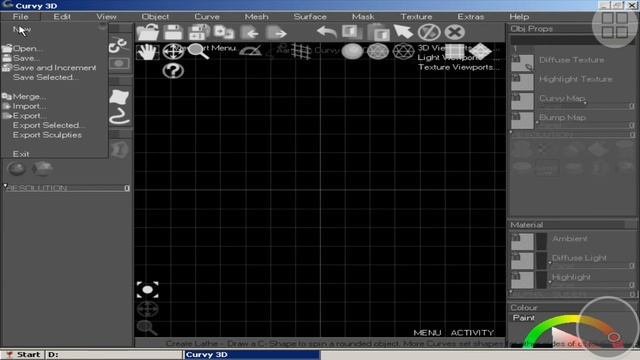This screenshot has width=640, height=360.
Task: Click the sphere primitive icon above Resolution
Action: tap(17, 169)
